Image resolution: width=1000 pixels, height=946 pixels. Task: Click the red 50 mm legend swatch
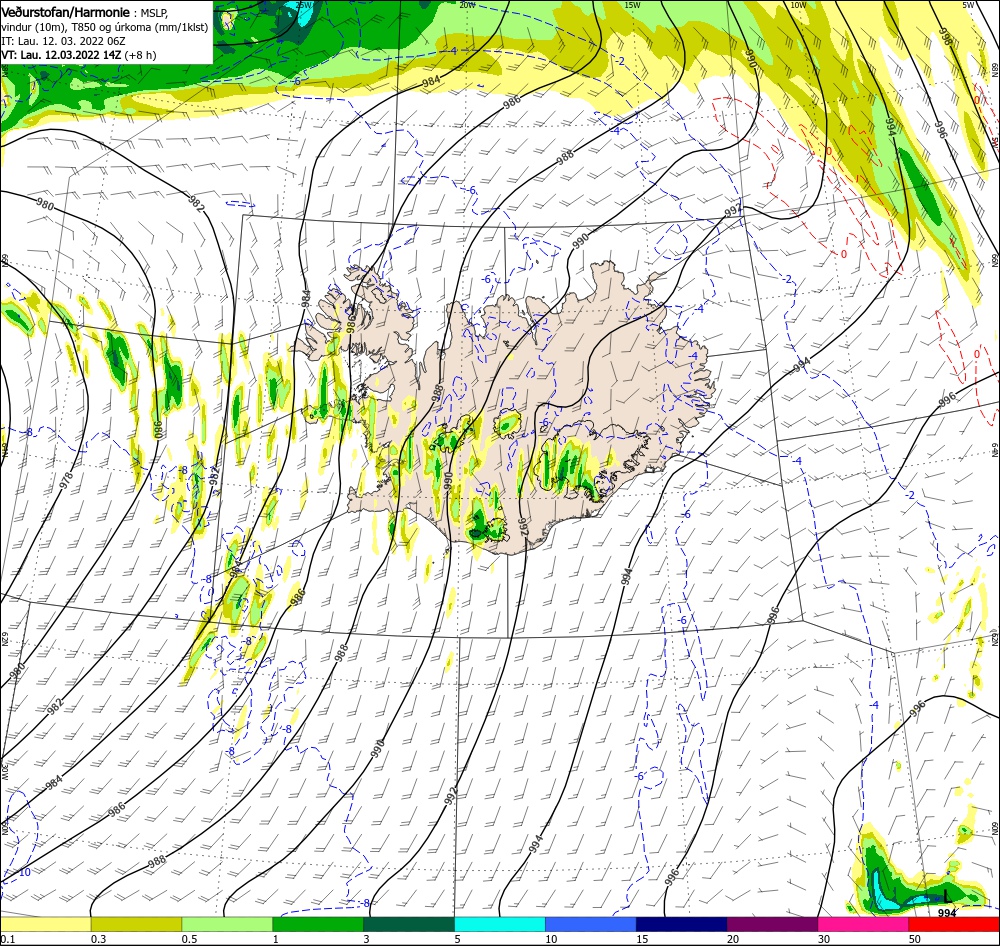click(x=954, y=924)
